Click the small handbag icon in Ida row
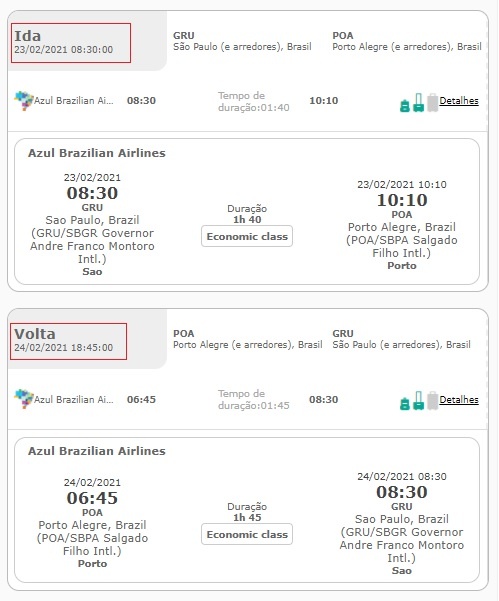The height and width of the screenshot is (601, 499). 405,105
